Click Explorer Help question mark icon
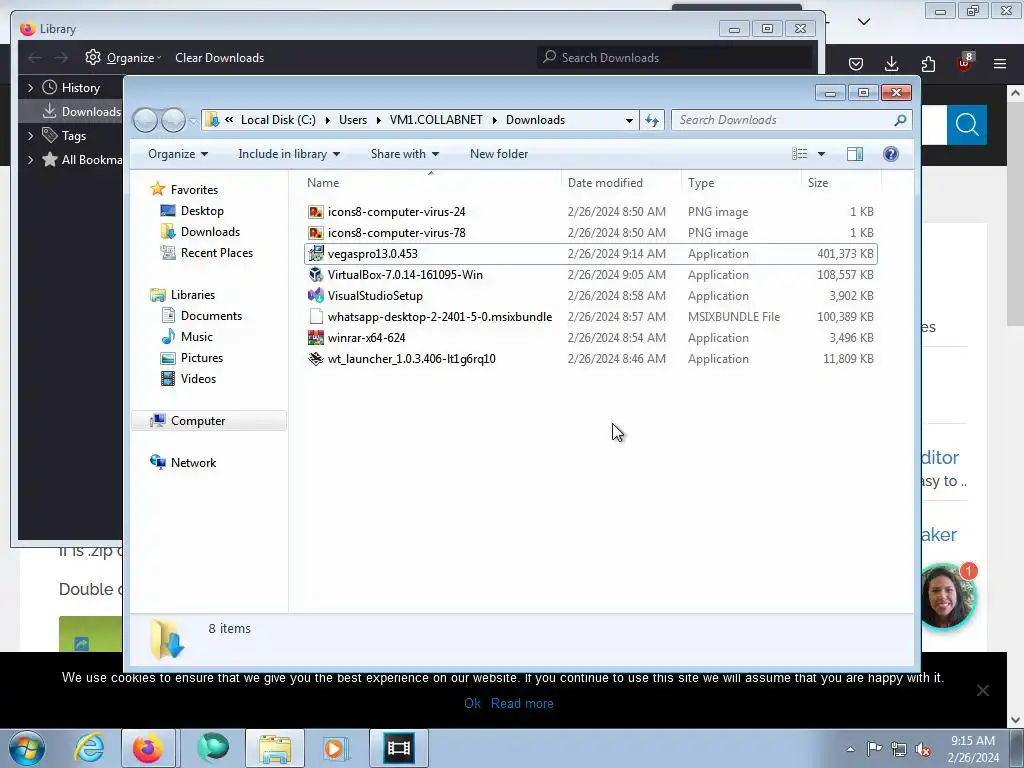Viewport: 1024px width, 768px height. tap(891, 153)
